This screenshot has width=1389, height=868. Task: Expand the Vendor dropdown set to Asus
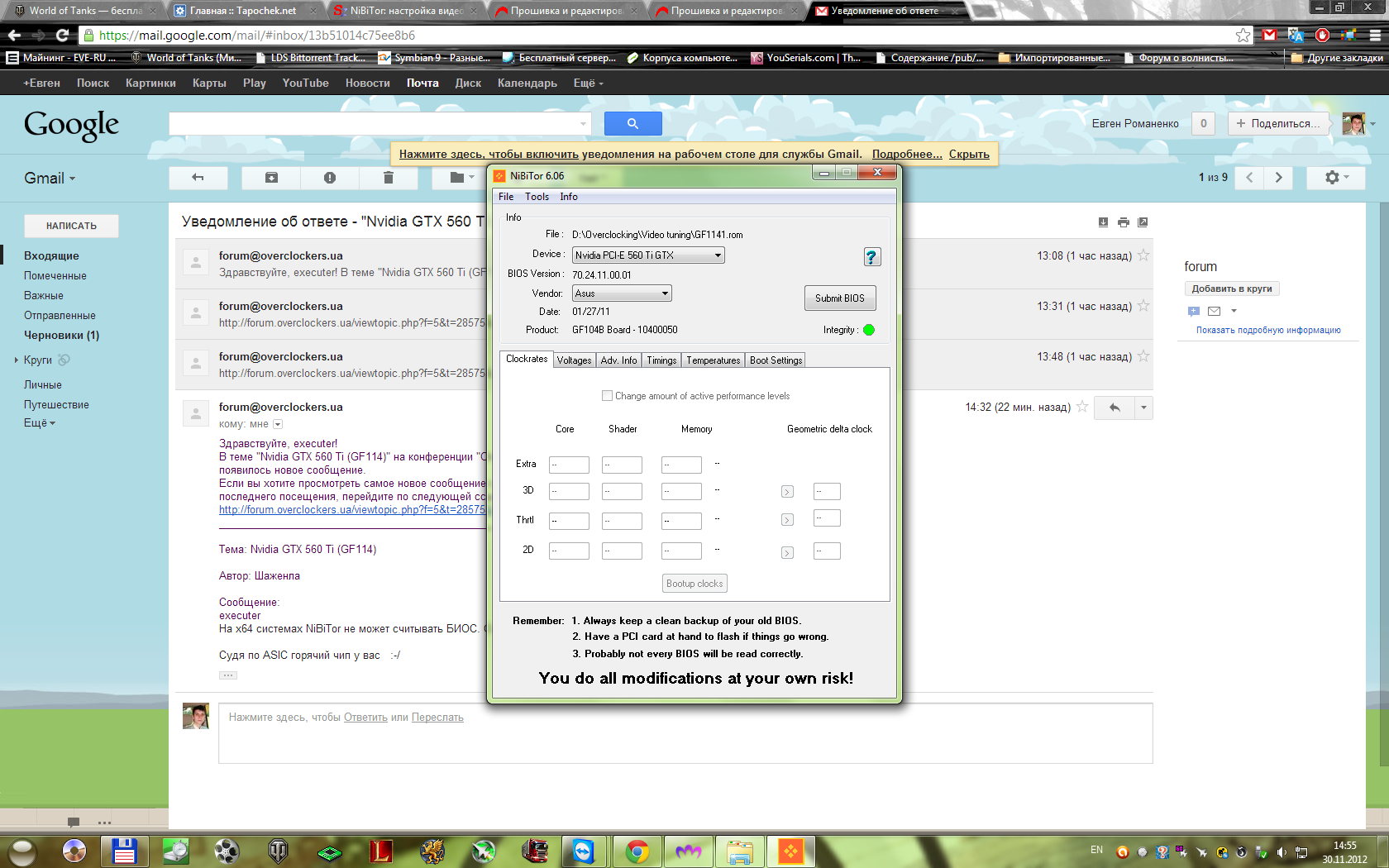622,293
